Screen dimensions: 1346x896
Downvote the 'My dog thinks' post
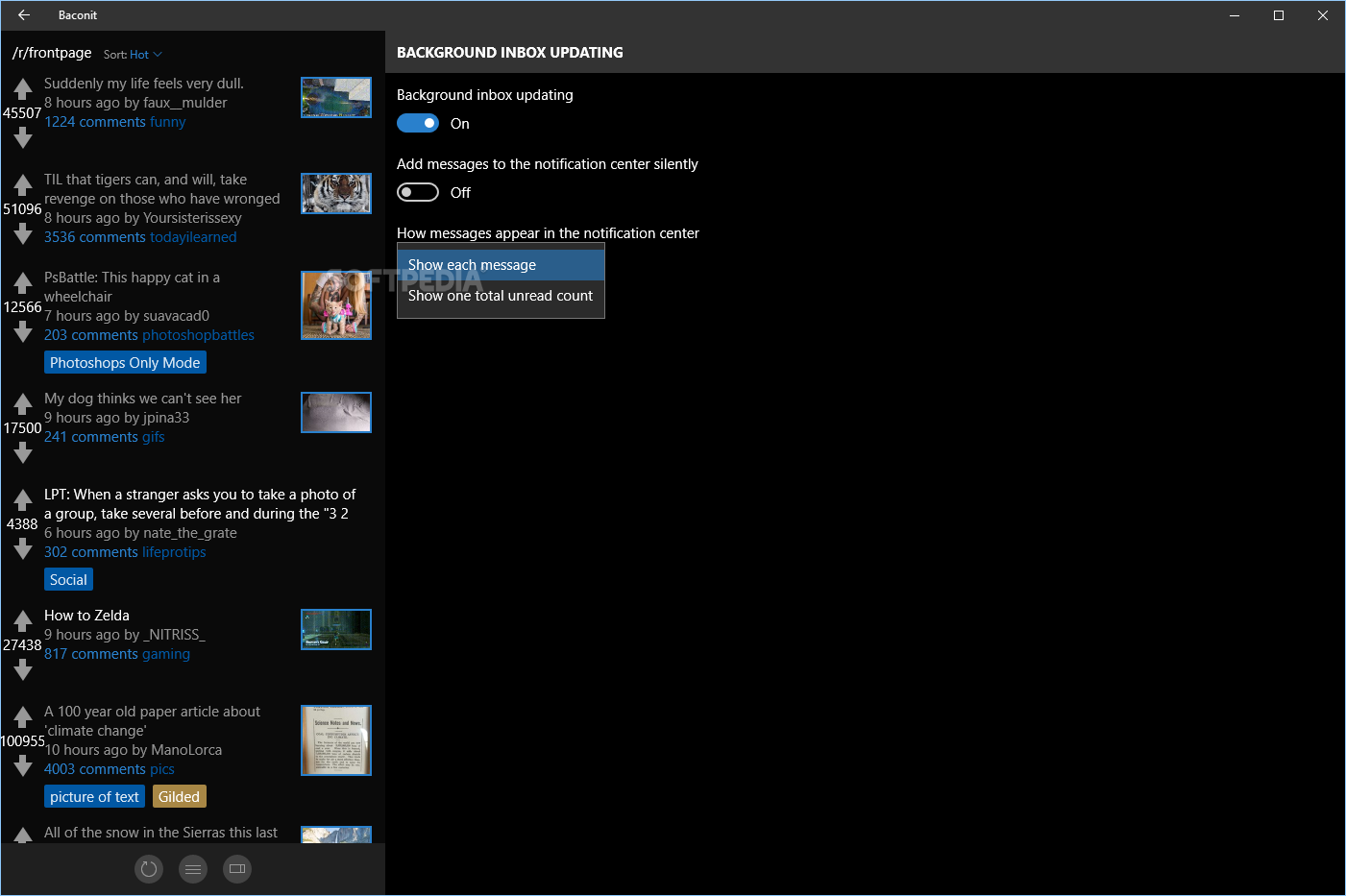(23, 452)
